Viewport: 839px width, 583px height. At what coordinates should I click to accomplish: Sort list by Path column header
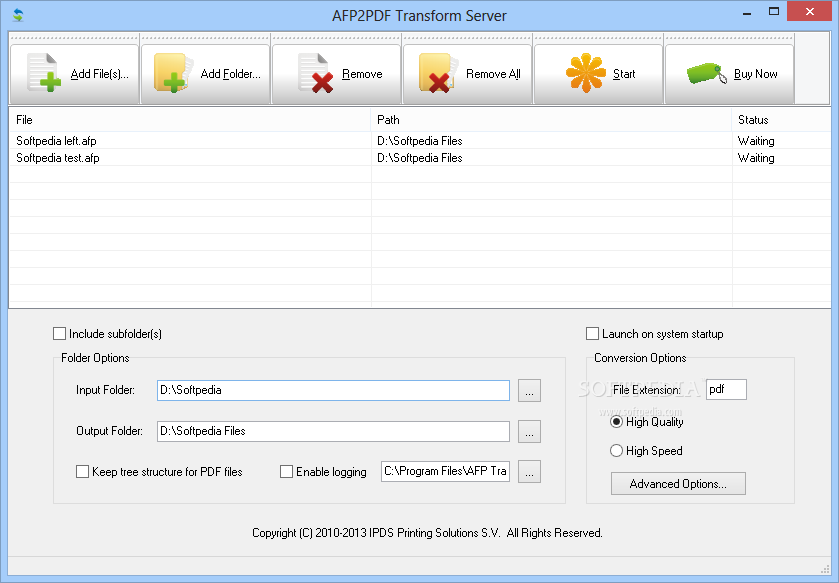click(x=551, y=120)
